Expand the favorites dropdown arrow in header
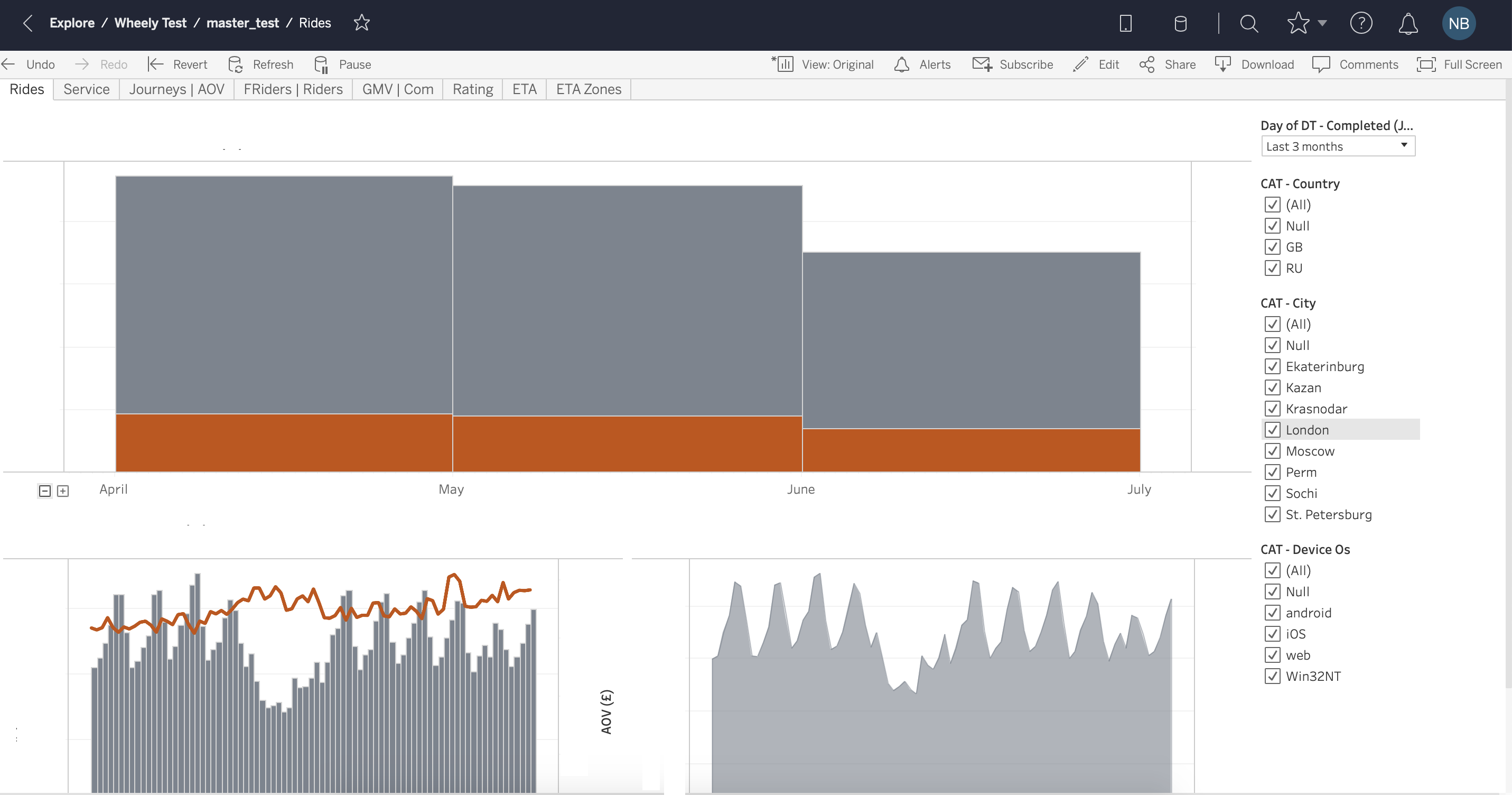This screenshot has height=795, width=1512. [x=1322, y=23]
